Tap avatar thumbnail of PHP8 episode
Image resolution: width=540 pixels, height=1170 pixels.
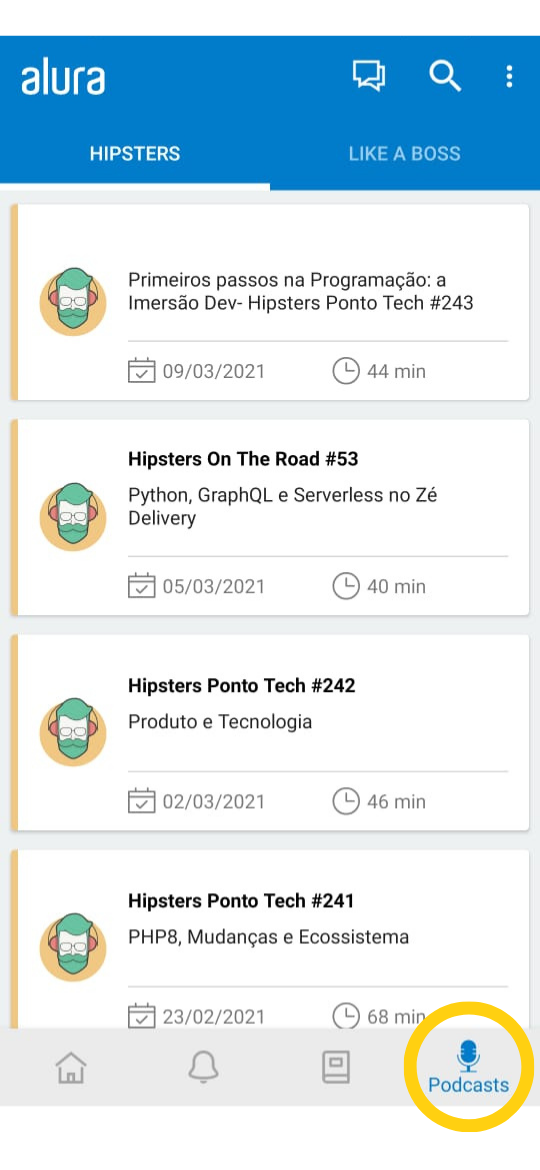(73, 947)
